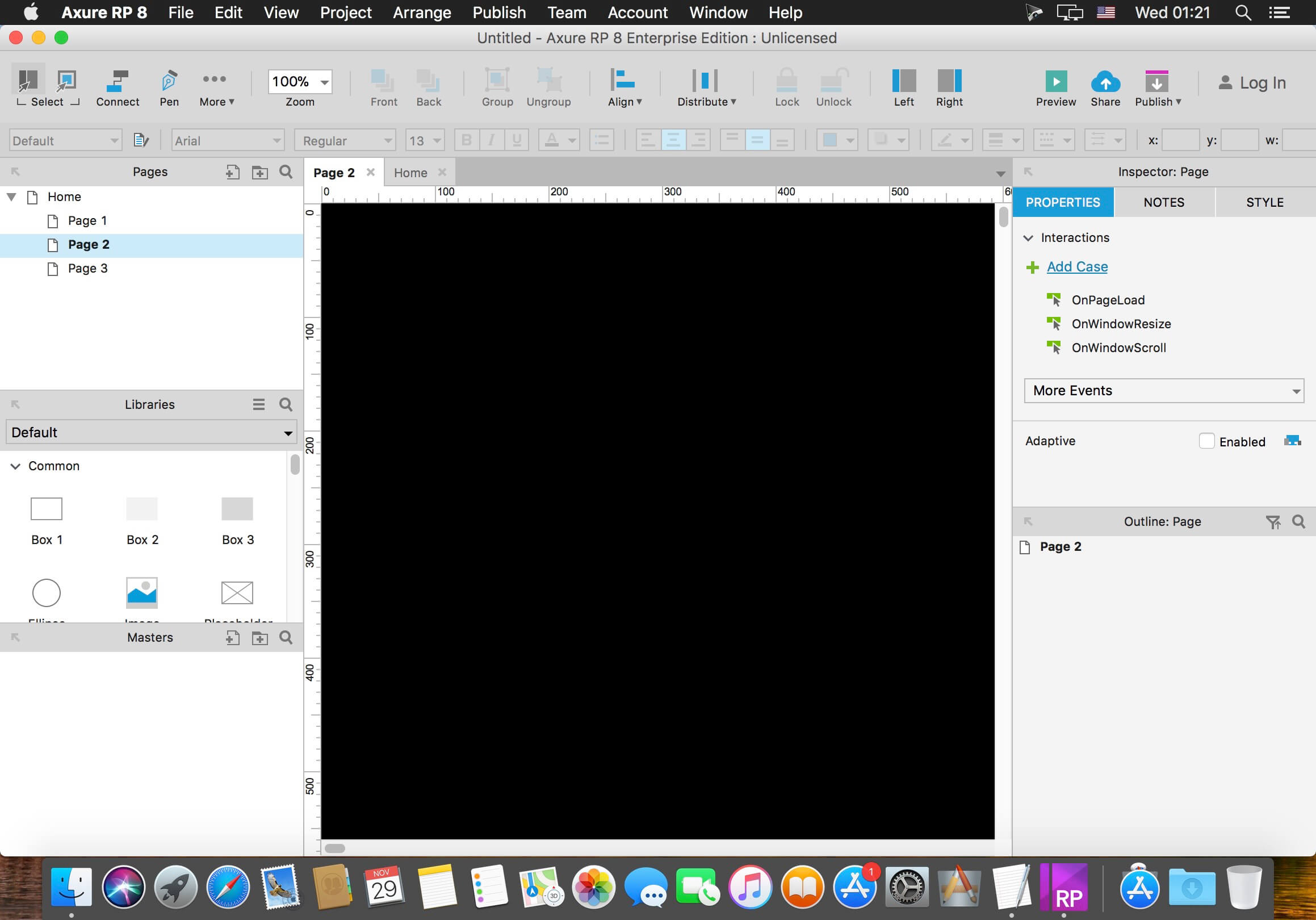Click the Outline filter icon
This screenshot has width=1316, height=920.
pos(1272,522)
